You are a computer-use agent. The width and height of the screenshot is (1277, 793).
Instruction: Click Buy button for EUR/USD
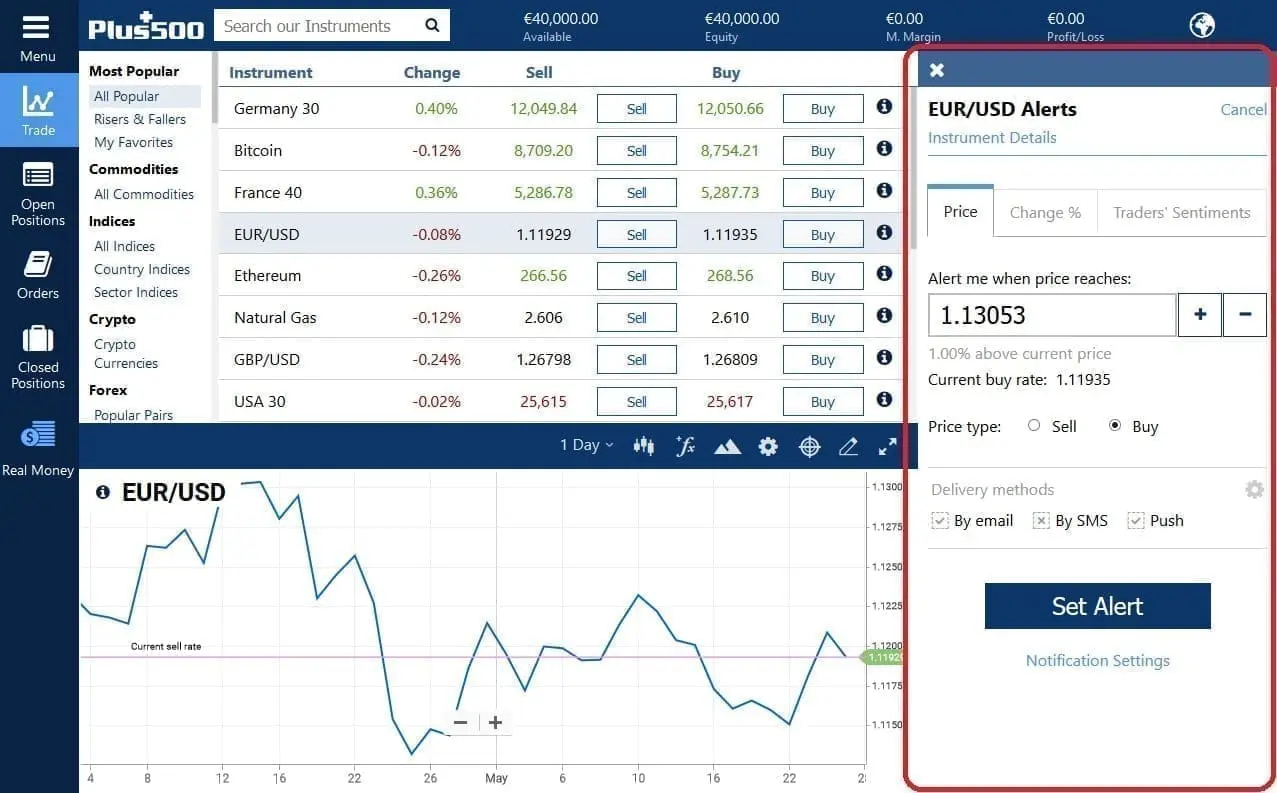click(x=823, y=234)
